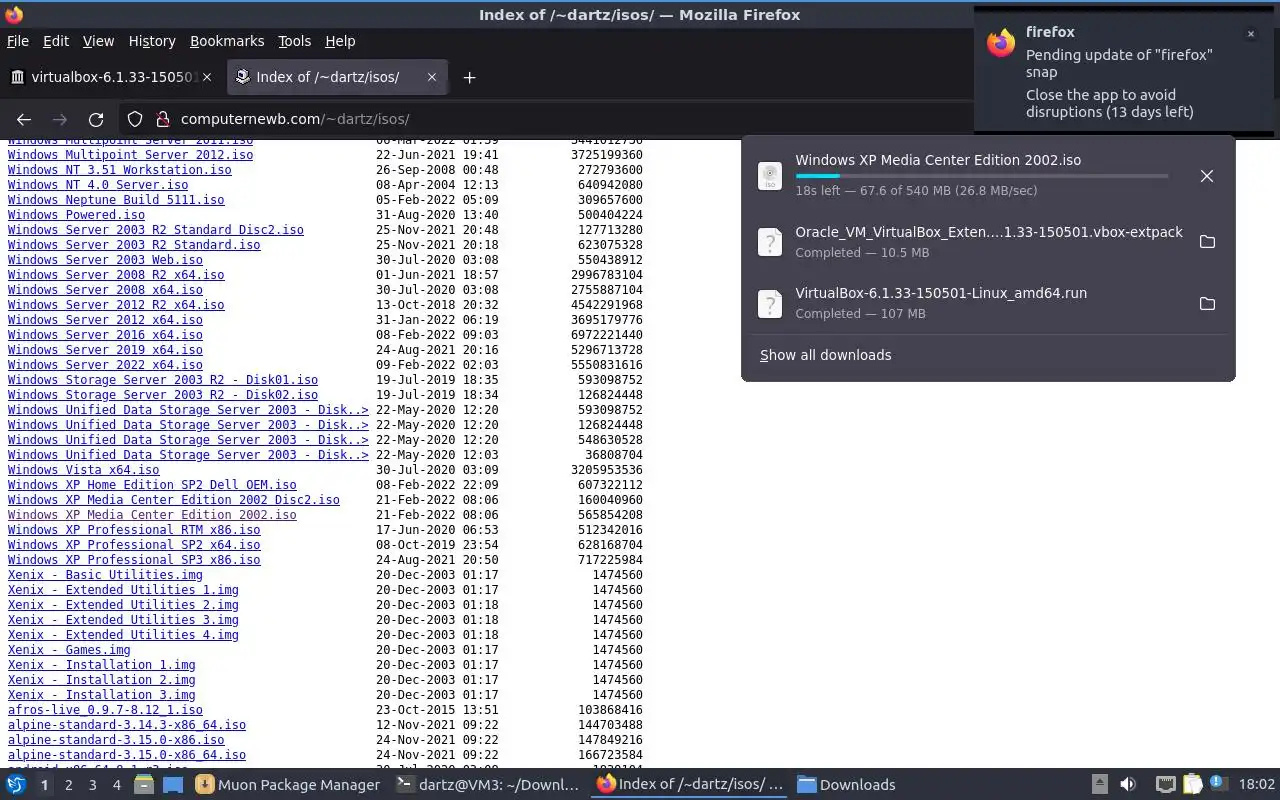
Task: Open the clipboard manager tray icon
Action: pos(1192,785)
